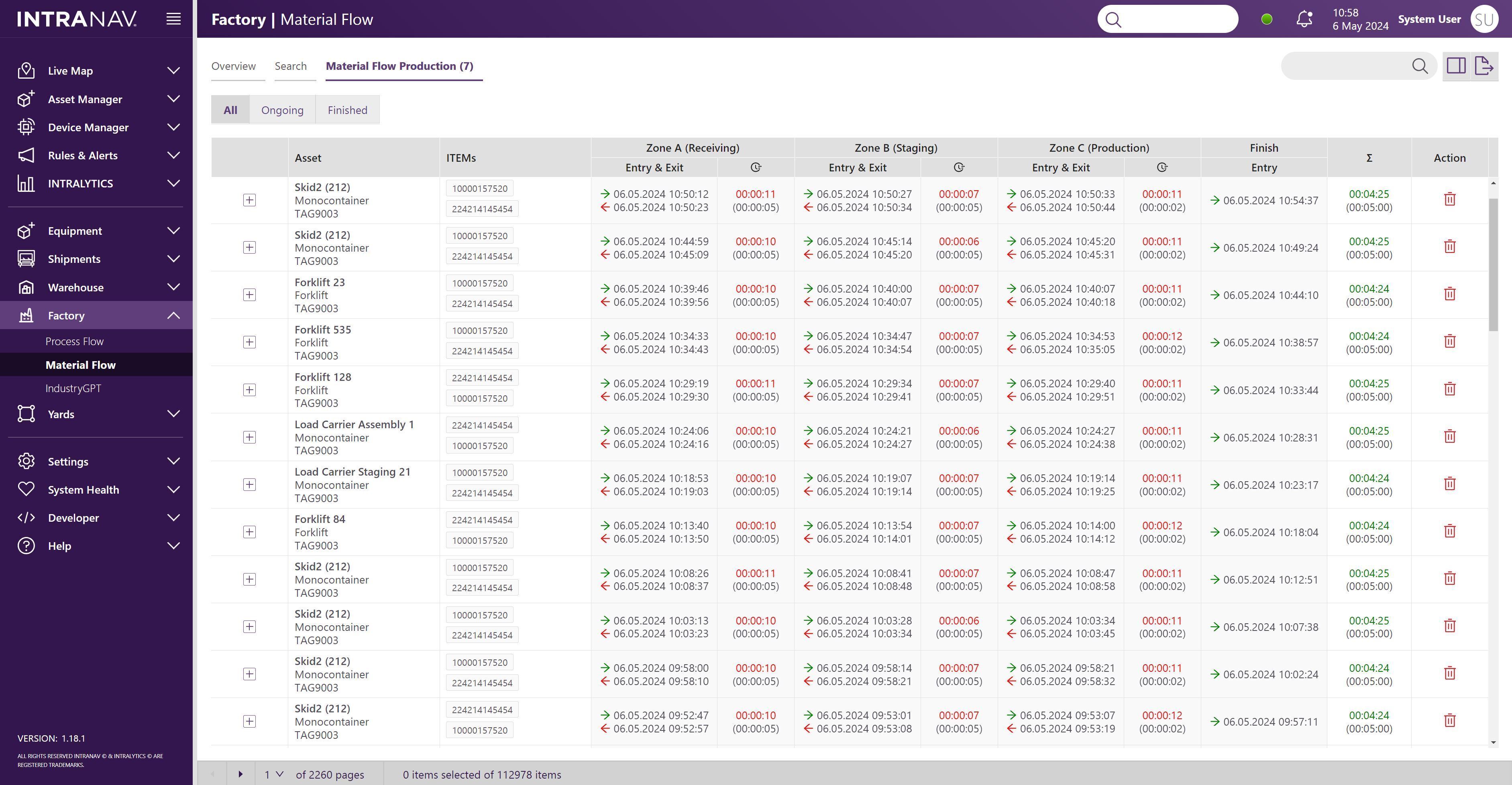Select the Finished filter toggle
Viewport: 1512px width, 785px height.
click(x=347, y=110)
